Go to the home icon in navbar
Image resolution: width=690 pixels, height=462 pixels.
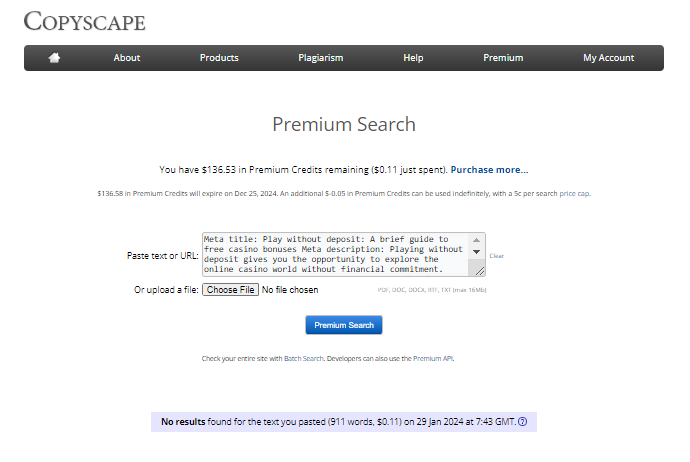tap(54, 58)
